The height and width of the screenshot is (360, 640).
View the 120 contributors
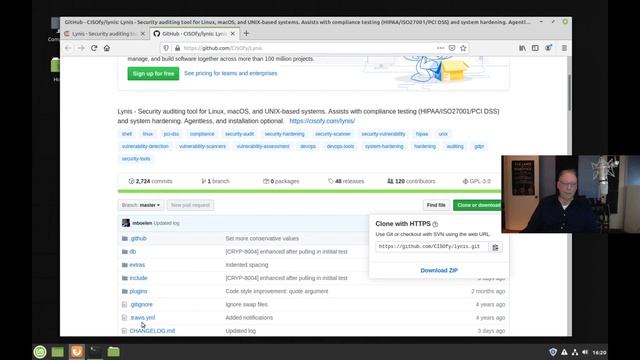point(411,181)
